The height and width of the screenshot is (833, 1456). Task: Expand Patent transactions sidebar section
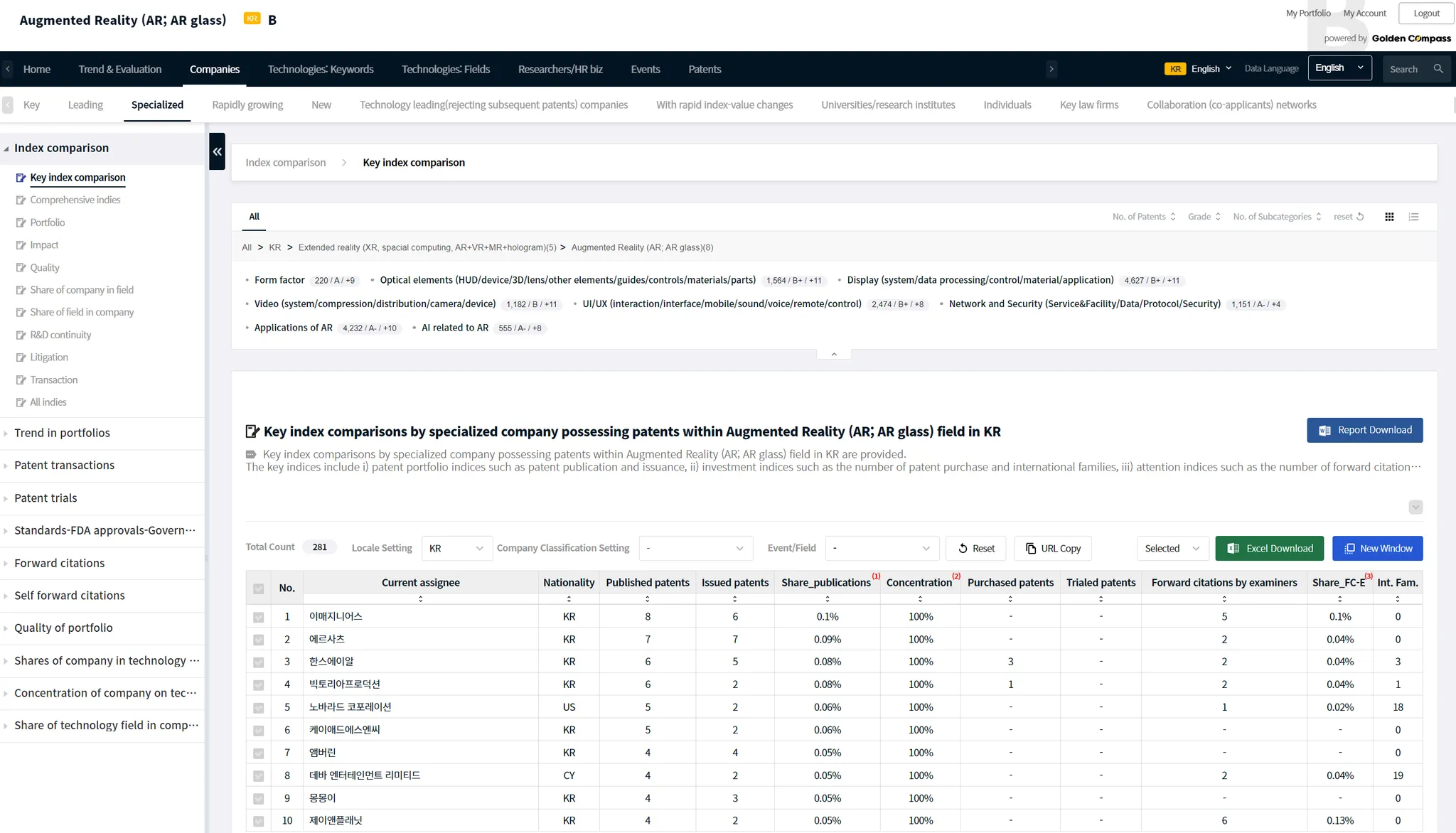[64, 466]
